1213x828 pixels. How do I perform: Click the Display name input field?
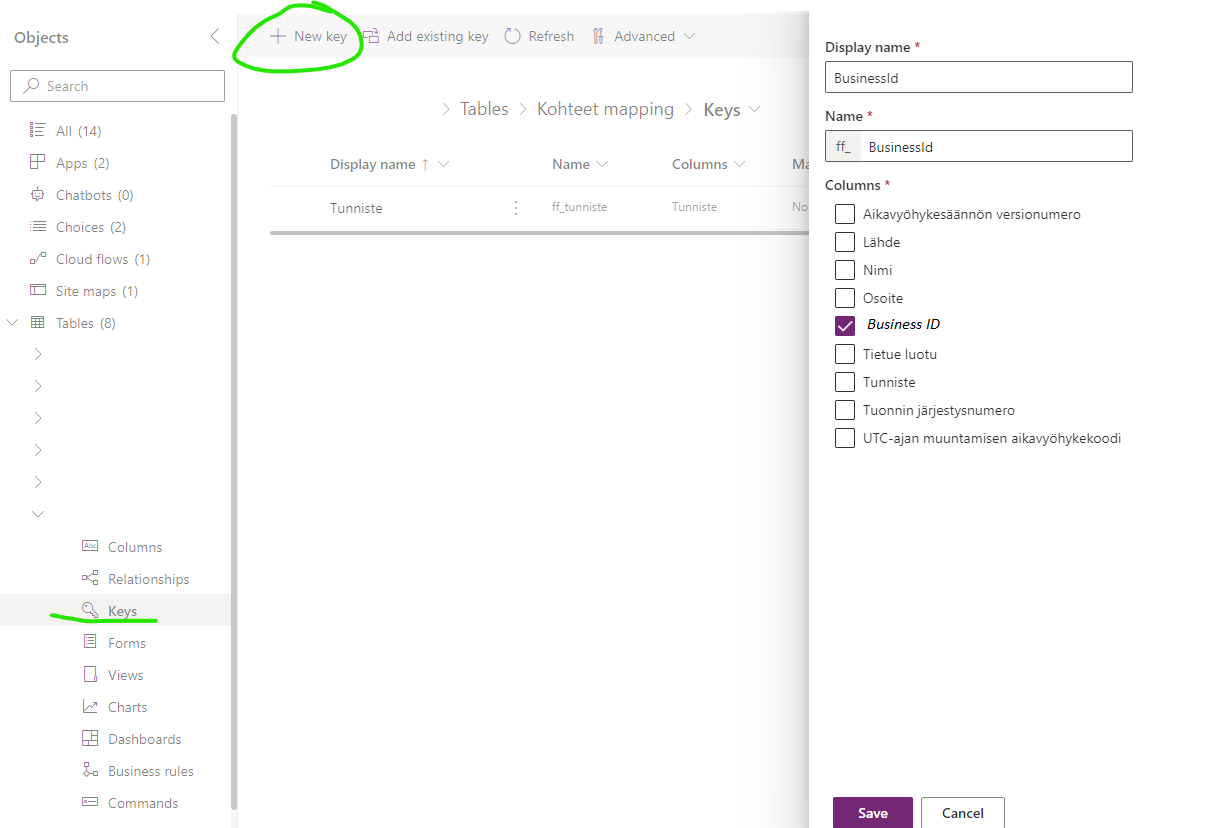(x=979, y=77)
